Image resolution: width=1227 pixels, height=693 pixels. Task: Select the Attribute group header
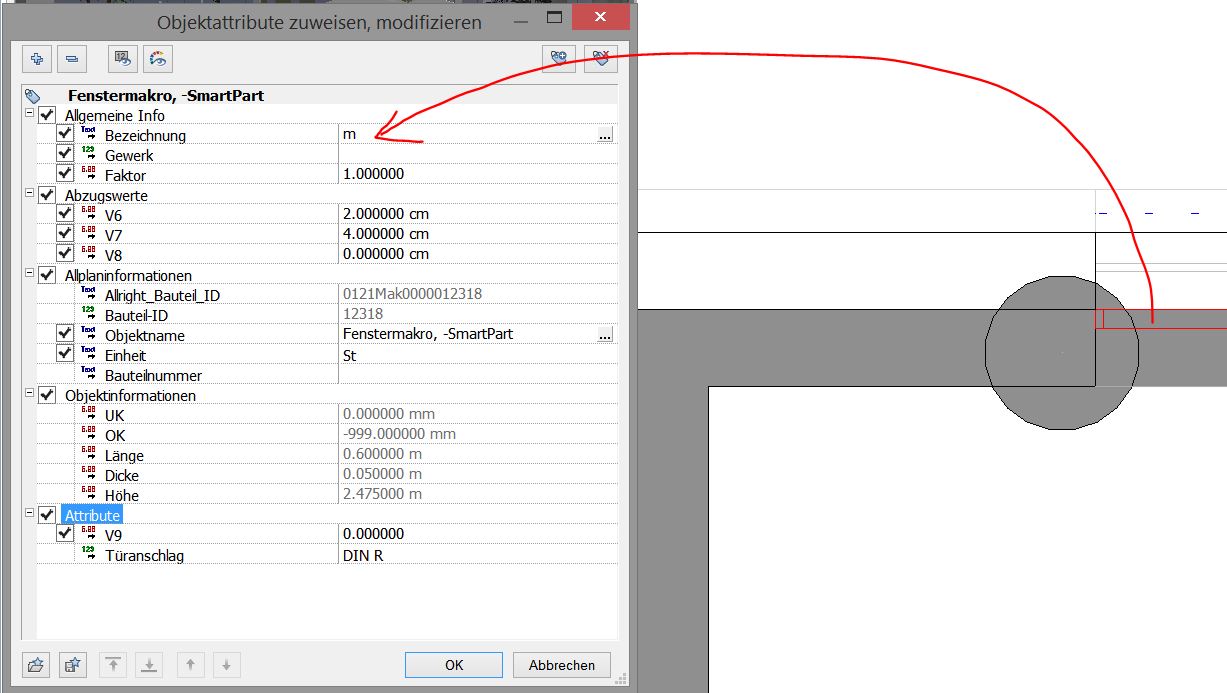[92, 515]
